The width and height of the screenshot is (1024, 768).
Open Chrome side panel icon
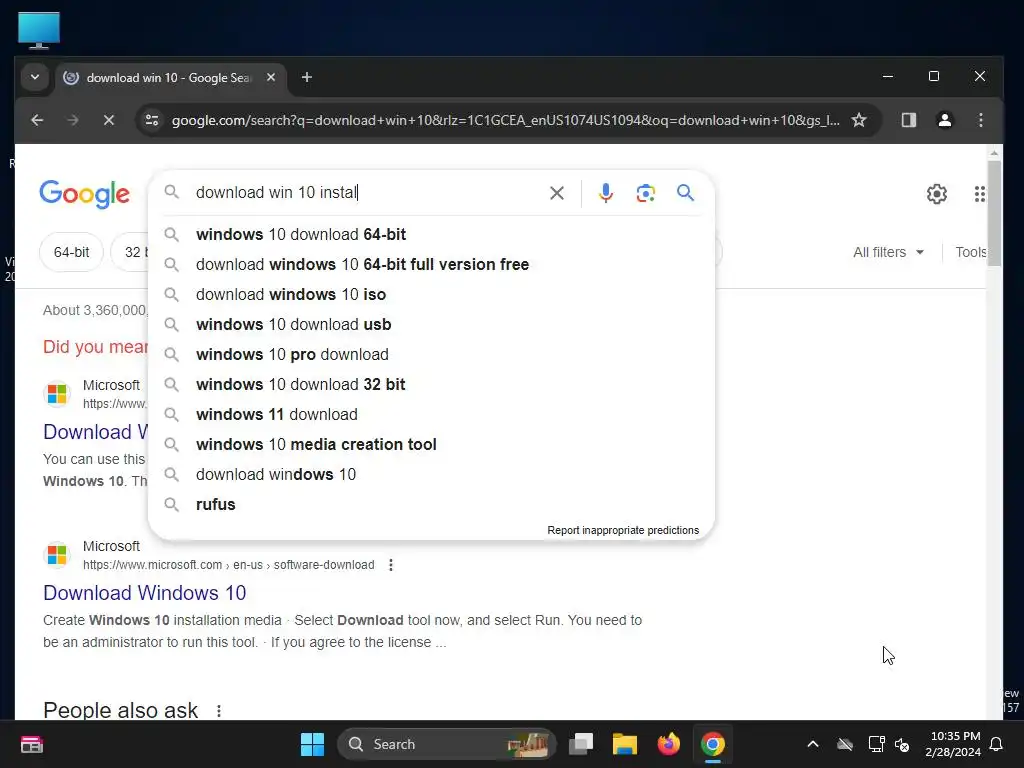[x=908, y=120]
